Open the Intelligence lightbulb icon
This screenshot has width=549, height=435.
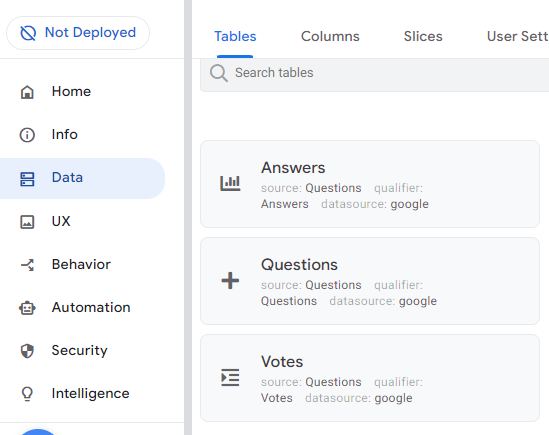pos(27,394)
